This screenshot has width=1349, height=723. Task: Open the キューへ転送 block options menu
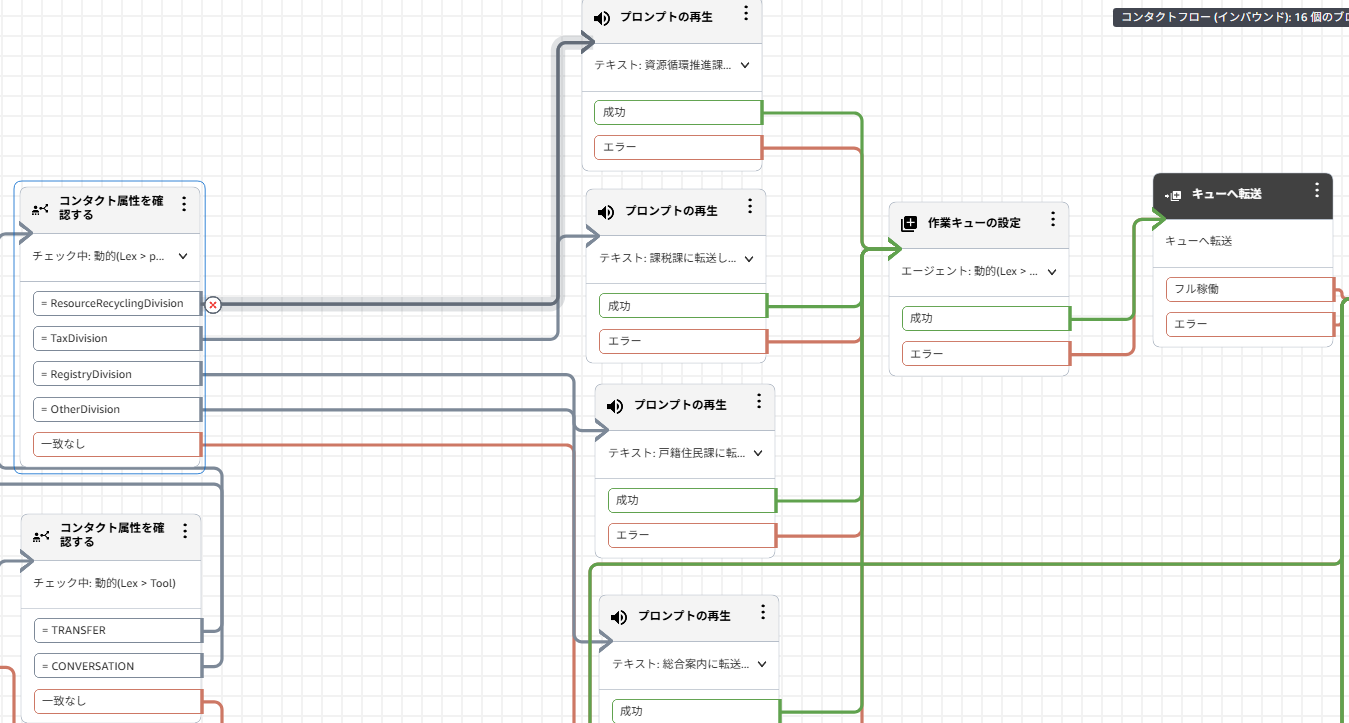(x=1317, y=190)
